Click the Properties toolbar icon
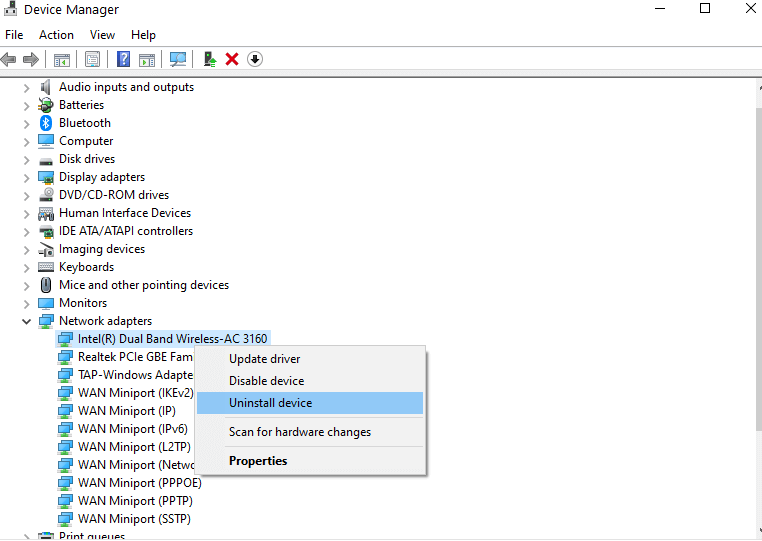This screenshot has width=762, height=541. click(92, 59)
